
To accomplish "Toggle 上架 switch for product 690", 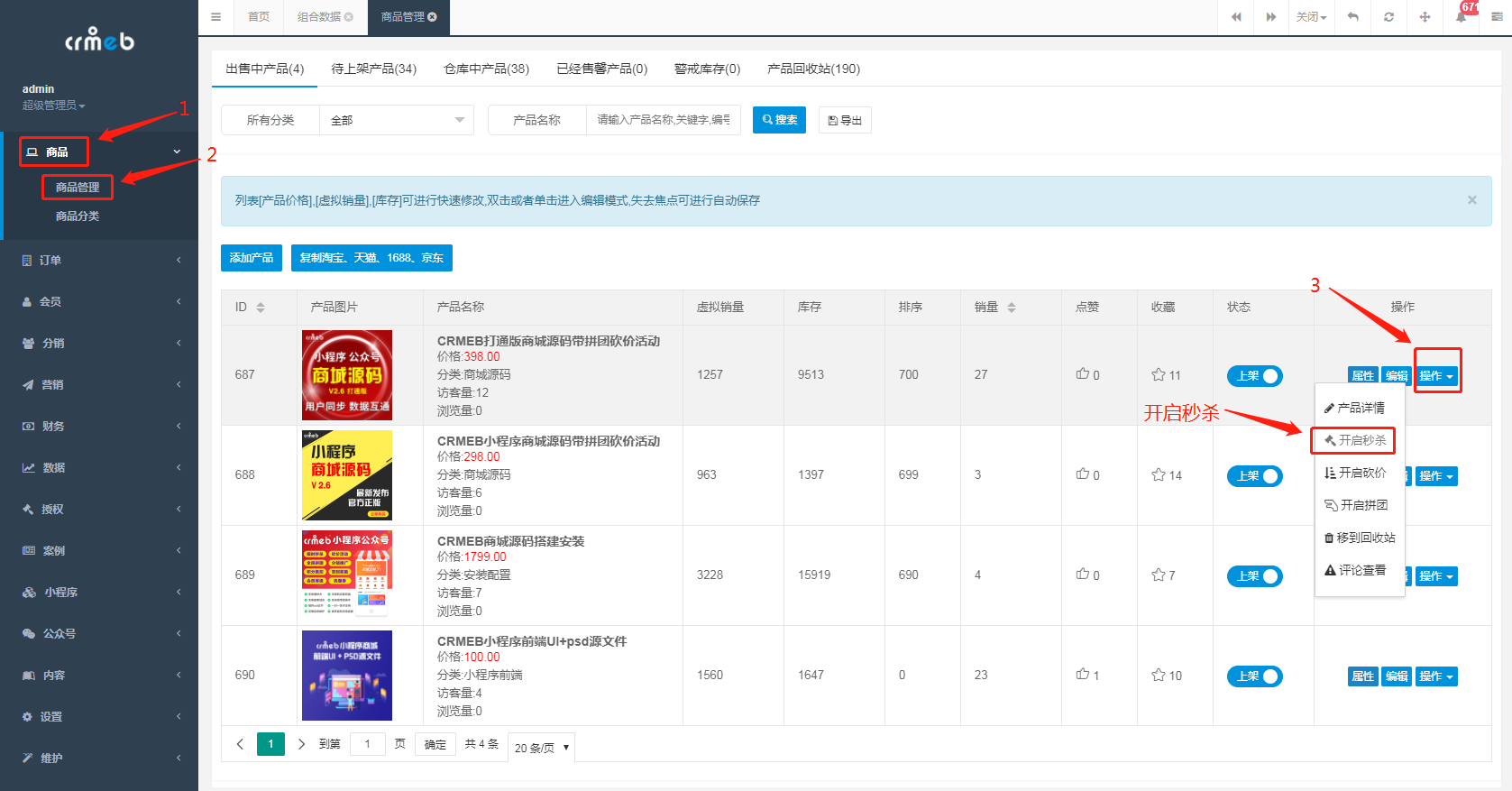I will (x=1254, y=676).
